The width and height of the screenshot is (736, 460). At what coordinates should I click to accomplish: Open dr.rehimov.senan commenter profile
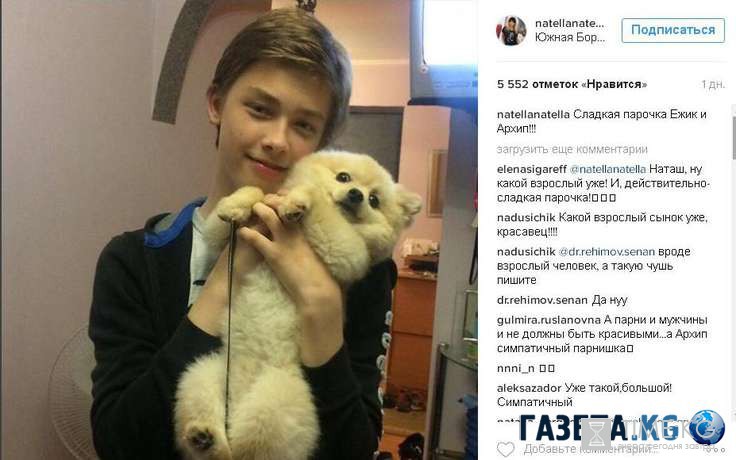tap(542, 300)
